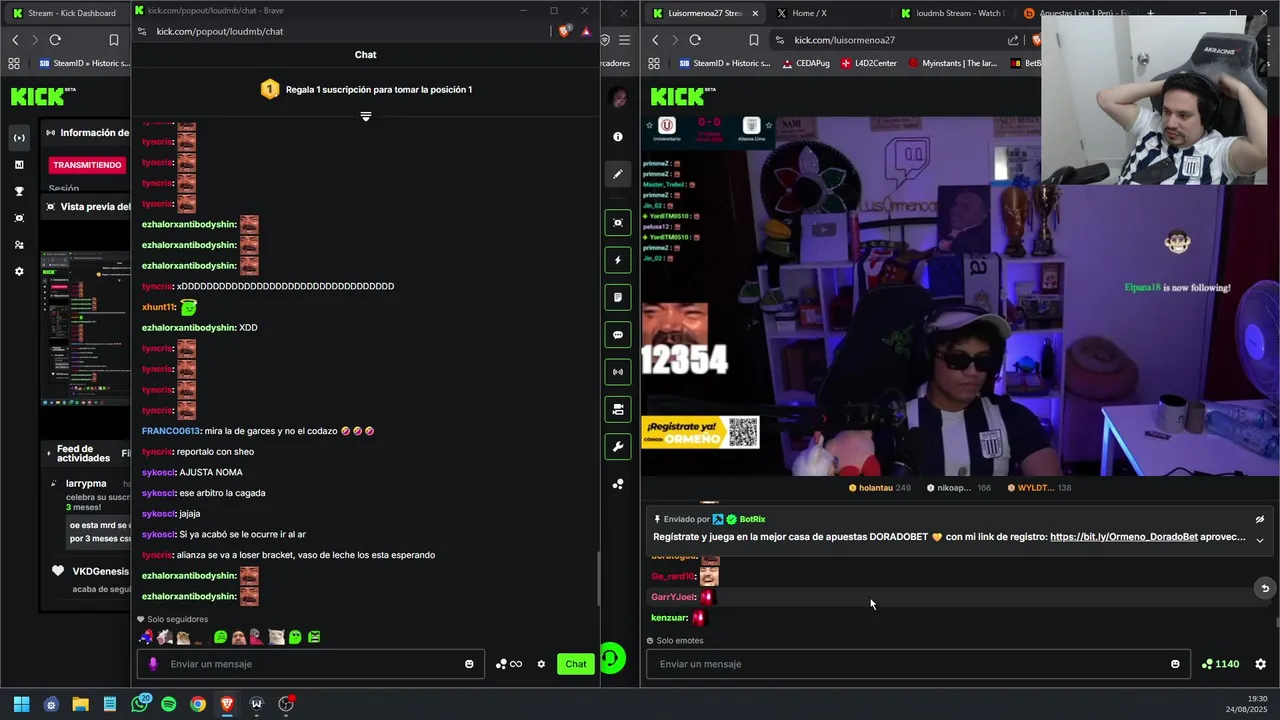Screen dimensions: 1280x720
Task: Click the Kick logo in dashboard window
Action: [43, 96]
